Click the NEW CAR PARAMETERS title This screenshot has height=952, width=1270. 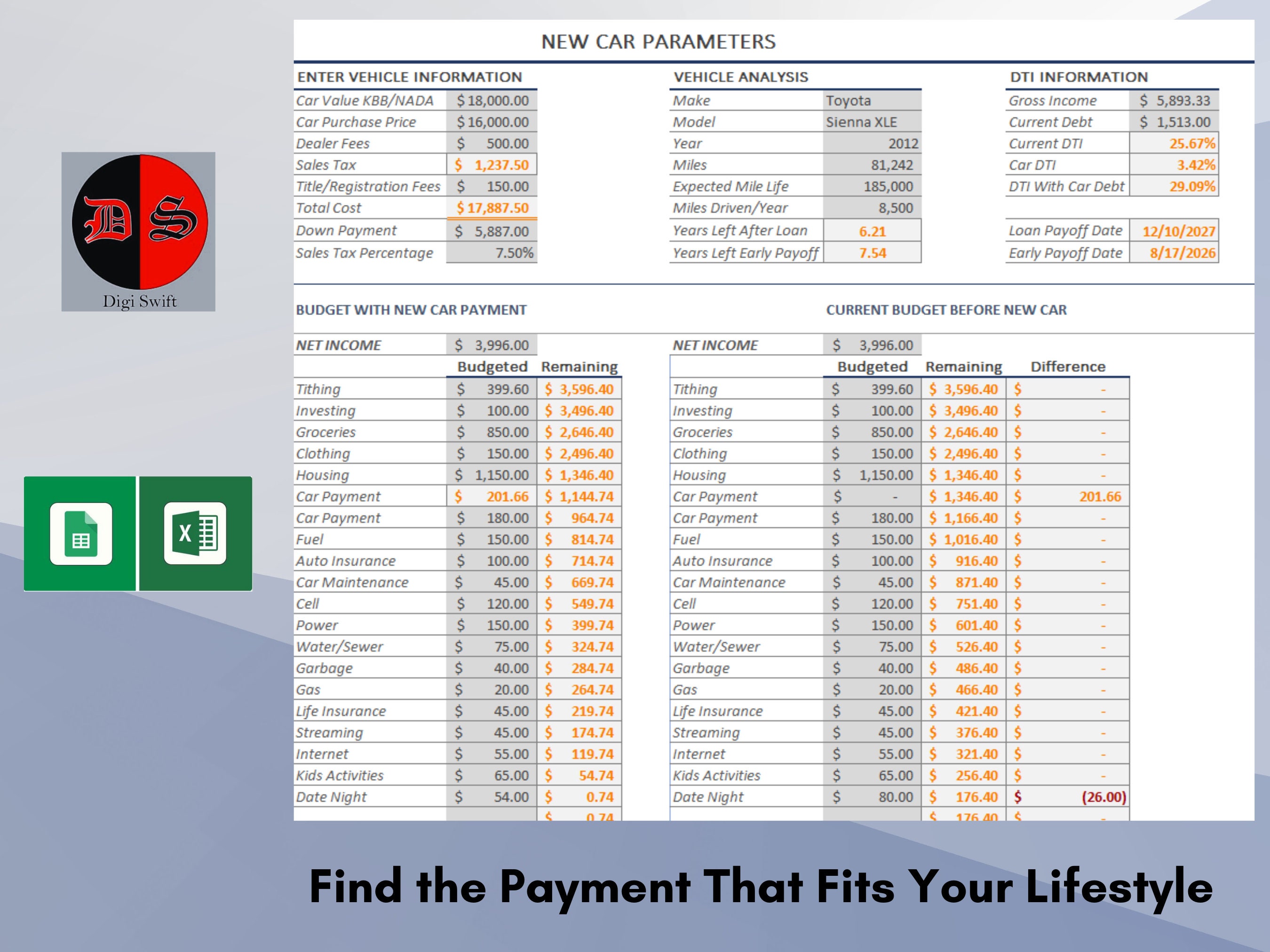click(658, 42)
